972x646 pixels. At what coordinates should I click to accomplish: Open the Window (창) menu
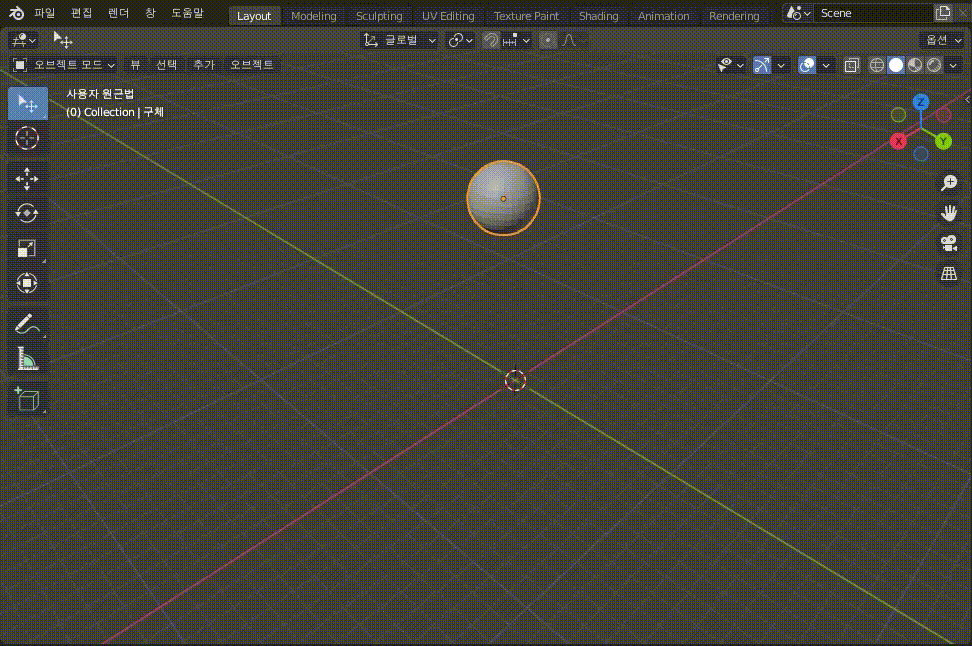click(150, 13)
